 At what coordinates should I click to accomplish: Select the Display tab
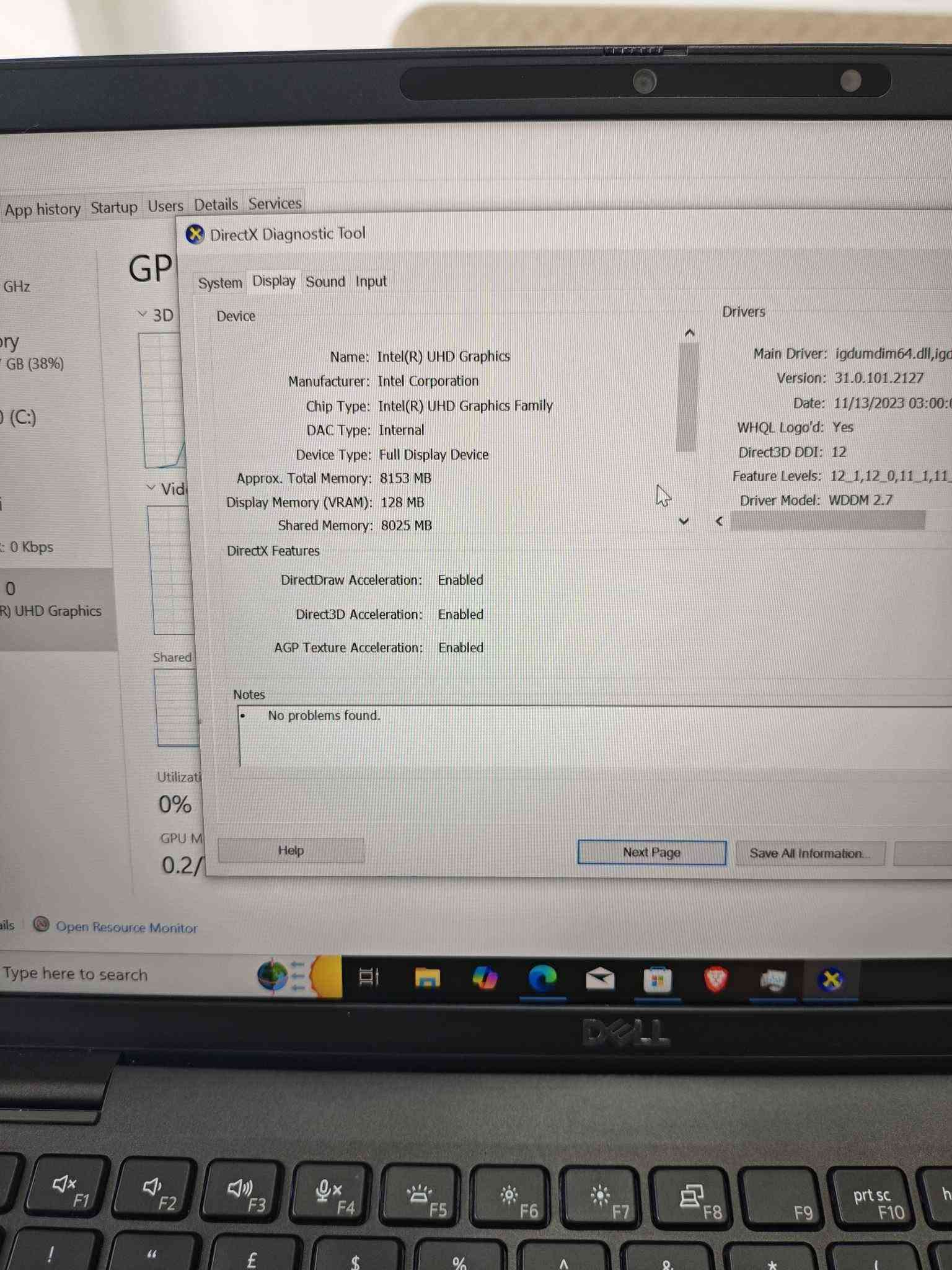pos(274,281)
